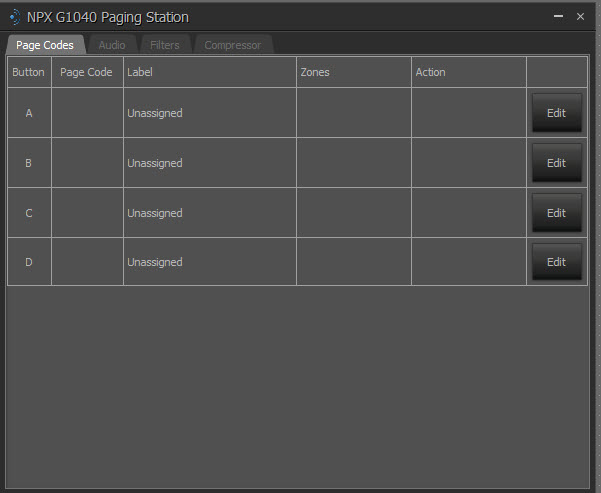Close the NPX G1040 window
This screenshot has height=493, width=601.
click(580, 17)
